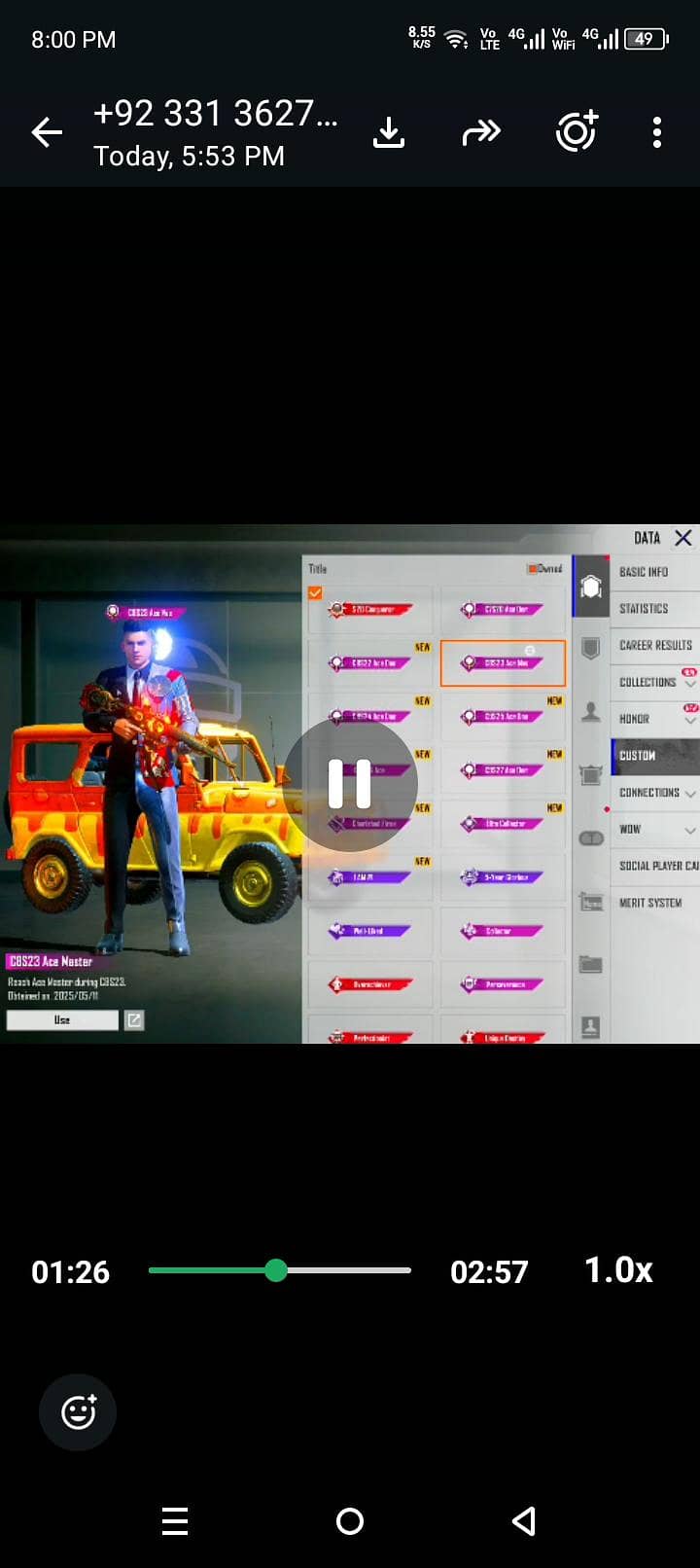Click the sender phone number header
700x1568 pixels.
click(216, 114)
